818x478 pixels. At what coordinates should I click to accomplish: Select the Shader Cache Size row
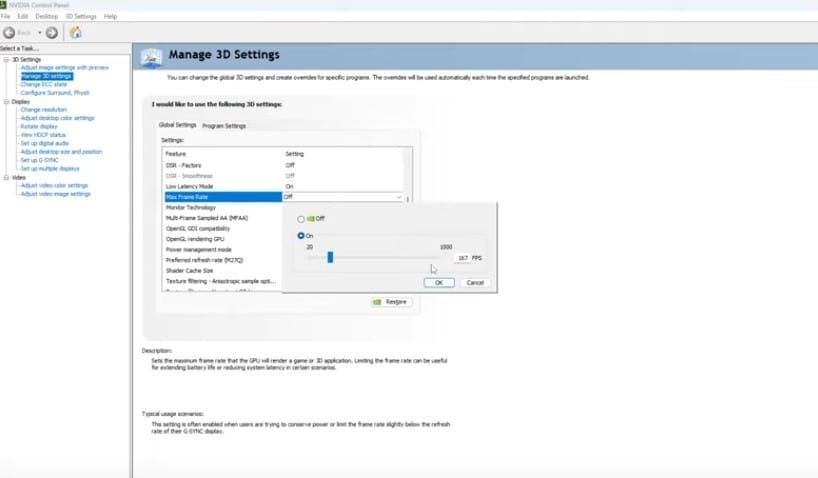pos(223,270)
